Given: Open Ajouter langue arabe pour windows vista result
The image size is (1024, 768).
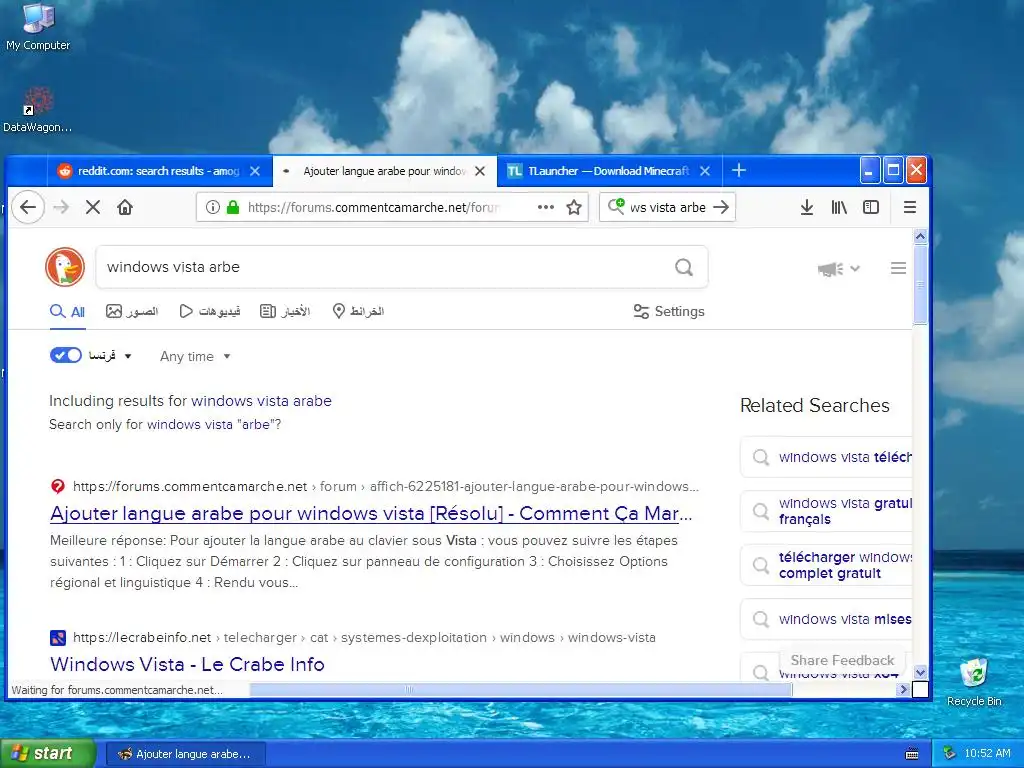Looking at the screenshot, I should [371, 514].
